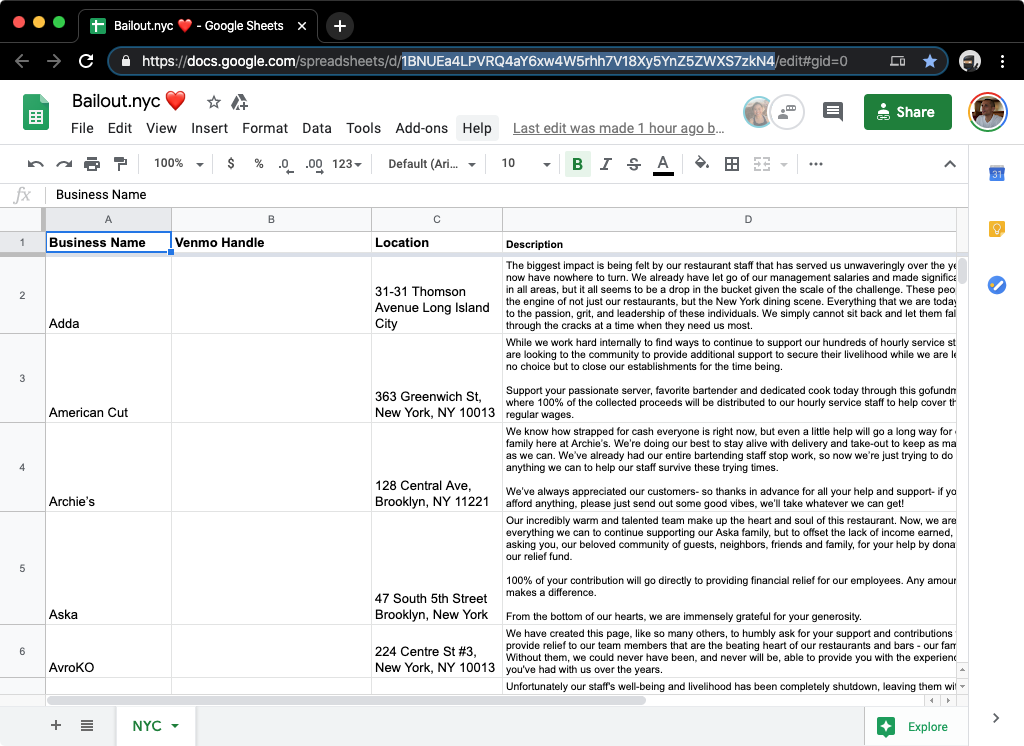
Task: Open the Insert menu
Action: [209, 128]
